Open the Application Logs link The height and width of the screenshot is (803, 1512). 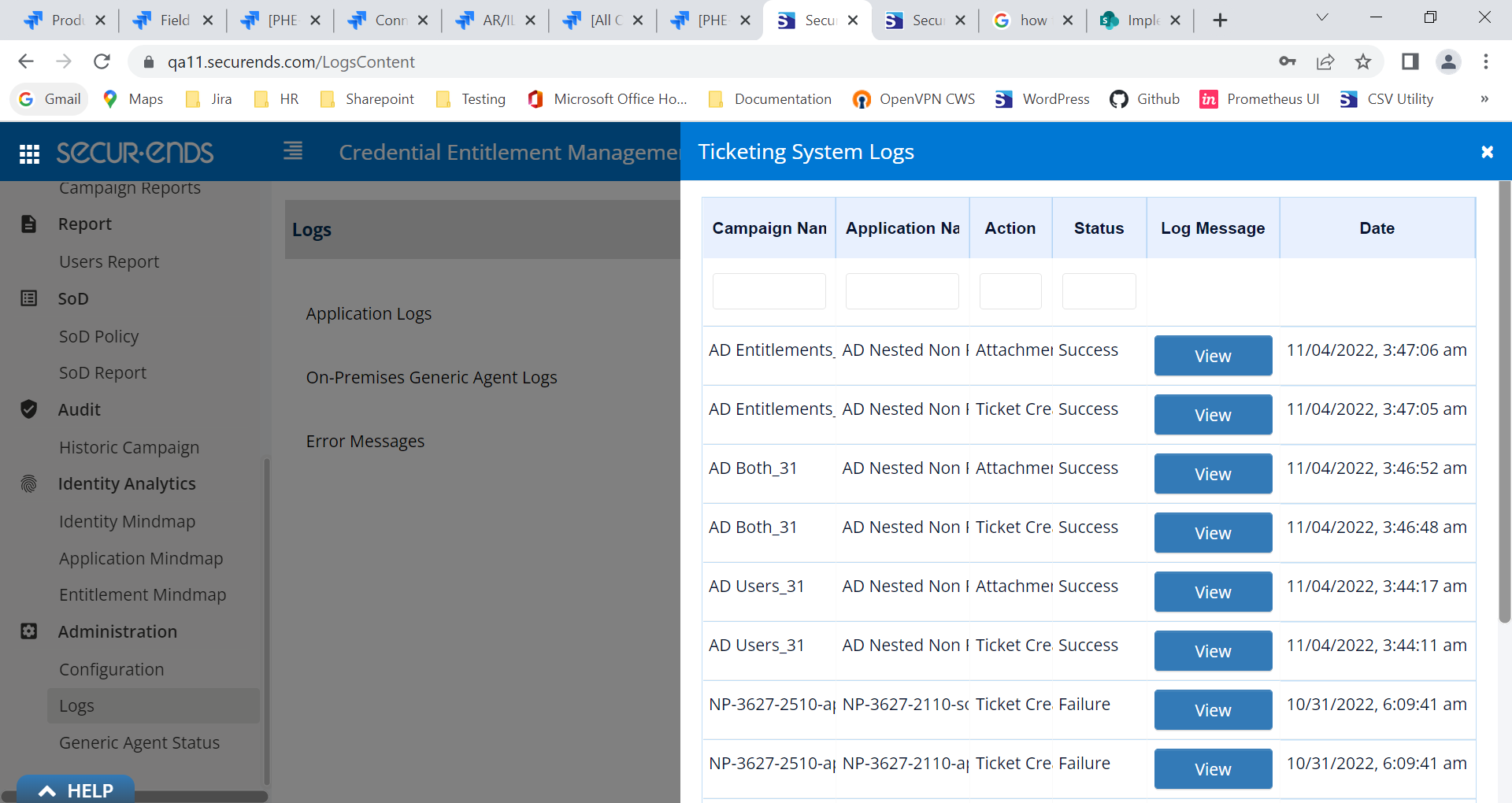click(369, 313)
